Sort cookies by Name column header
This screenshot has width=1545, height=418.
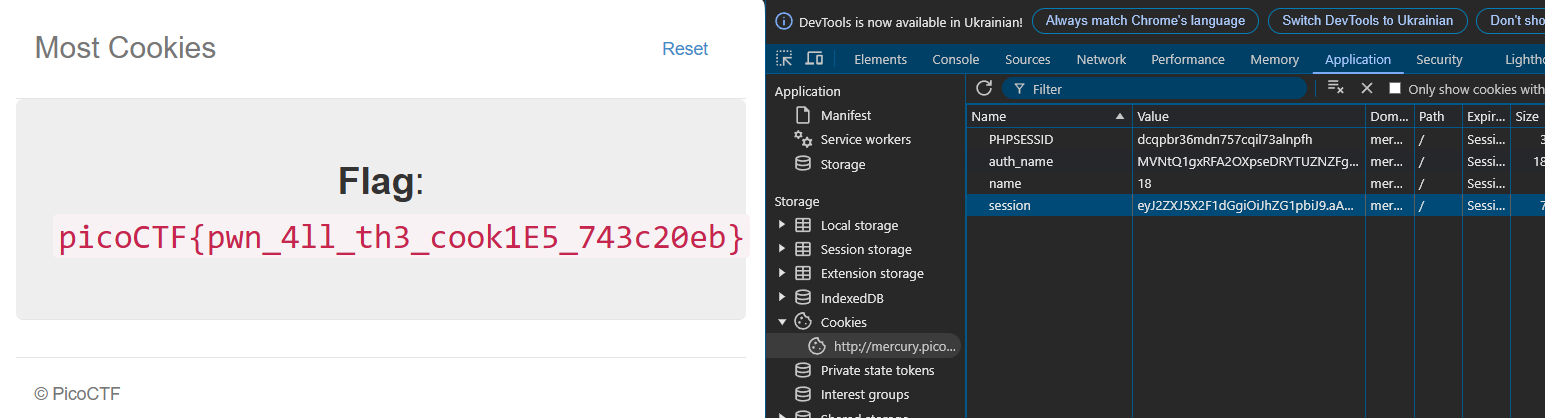(x=1040, y=117)
